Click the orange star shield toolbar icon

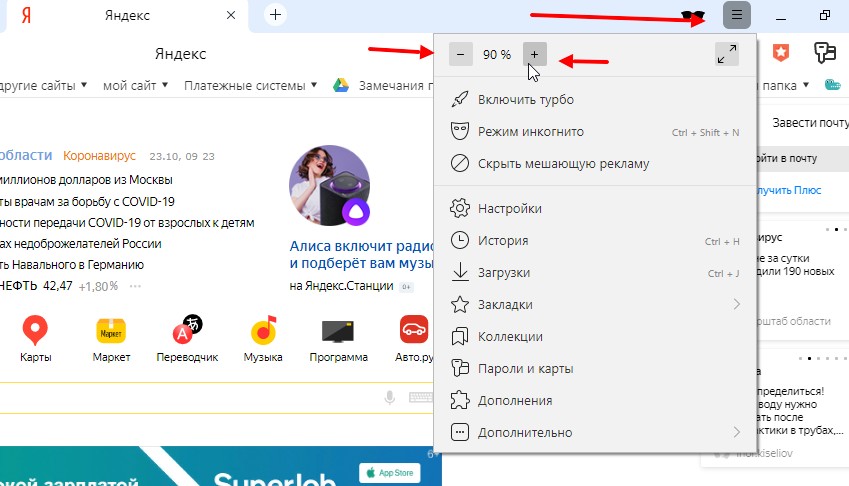tap(780, 52)
